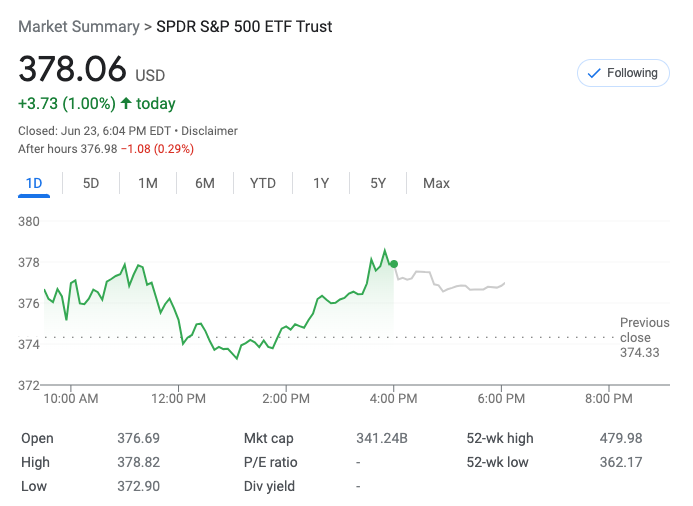Select the YTD tab

point(263,183)
